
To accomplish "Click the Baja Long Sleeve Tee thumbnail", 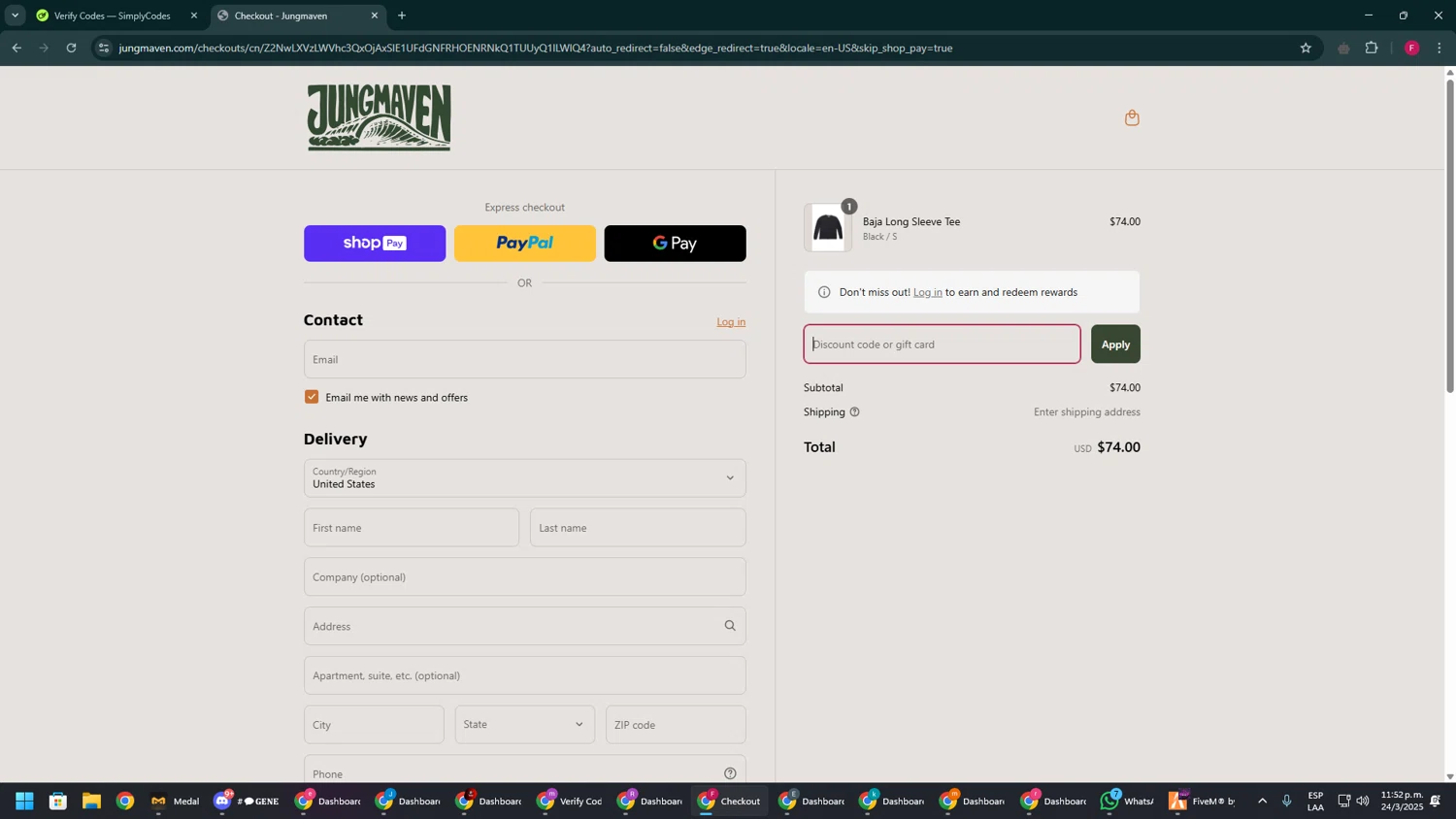I will 828,228.
